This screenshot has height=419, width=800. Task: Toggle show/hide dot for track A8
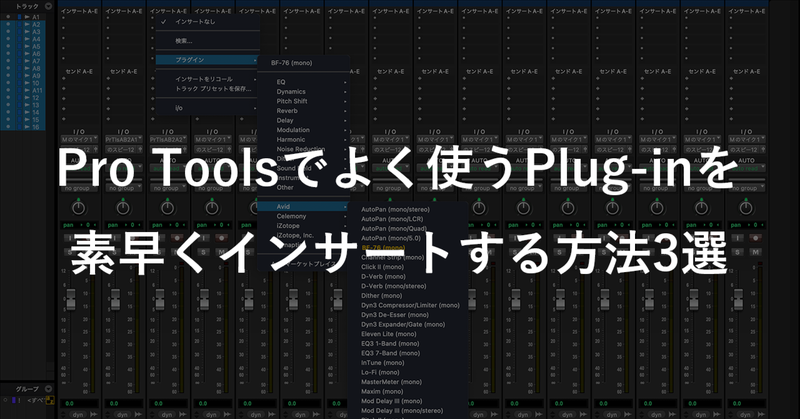pos(8,68)
